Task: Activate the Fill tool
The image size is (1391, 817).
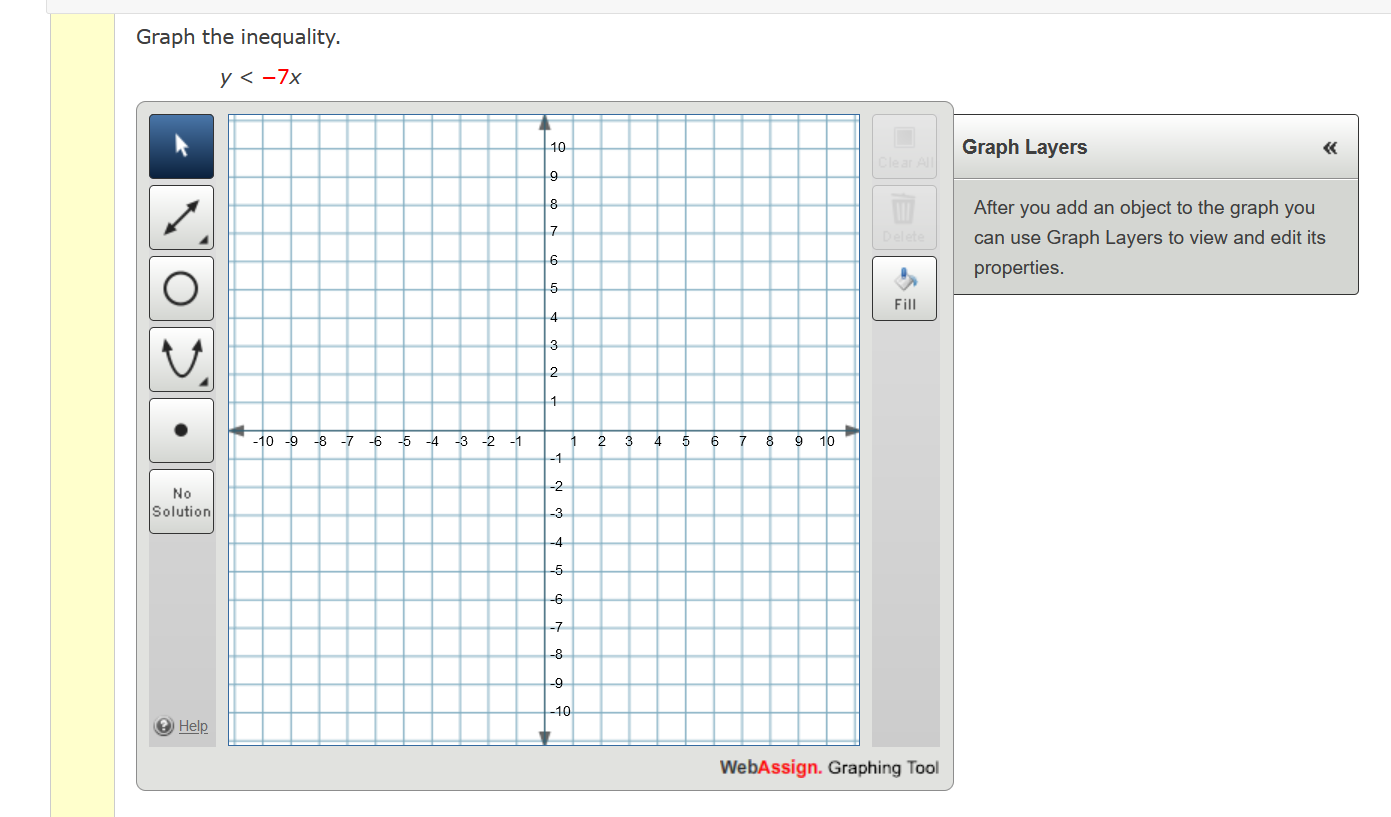Action: tap(904, 288)
